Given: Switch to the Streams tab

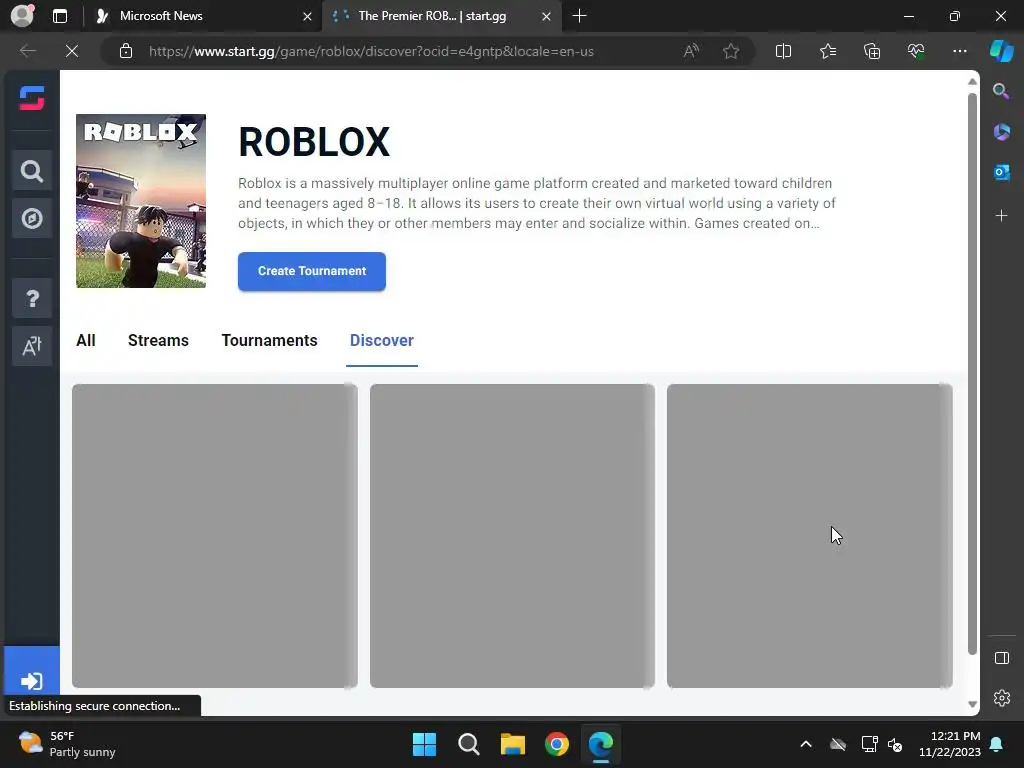Looking at the screenshot, I should click(x=158, y=340).
